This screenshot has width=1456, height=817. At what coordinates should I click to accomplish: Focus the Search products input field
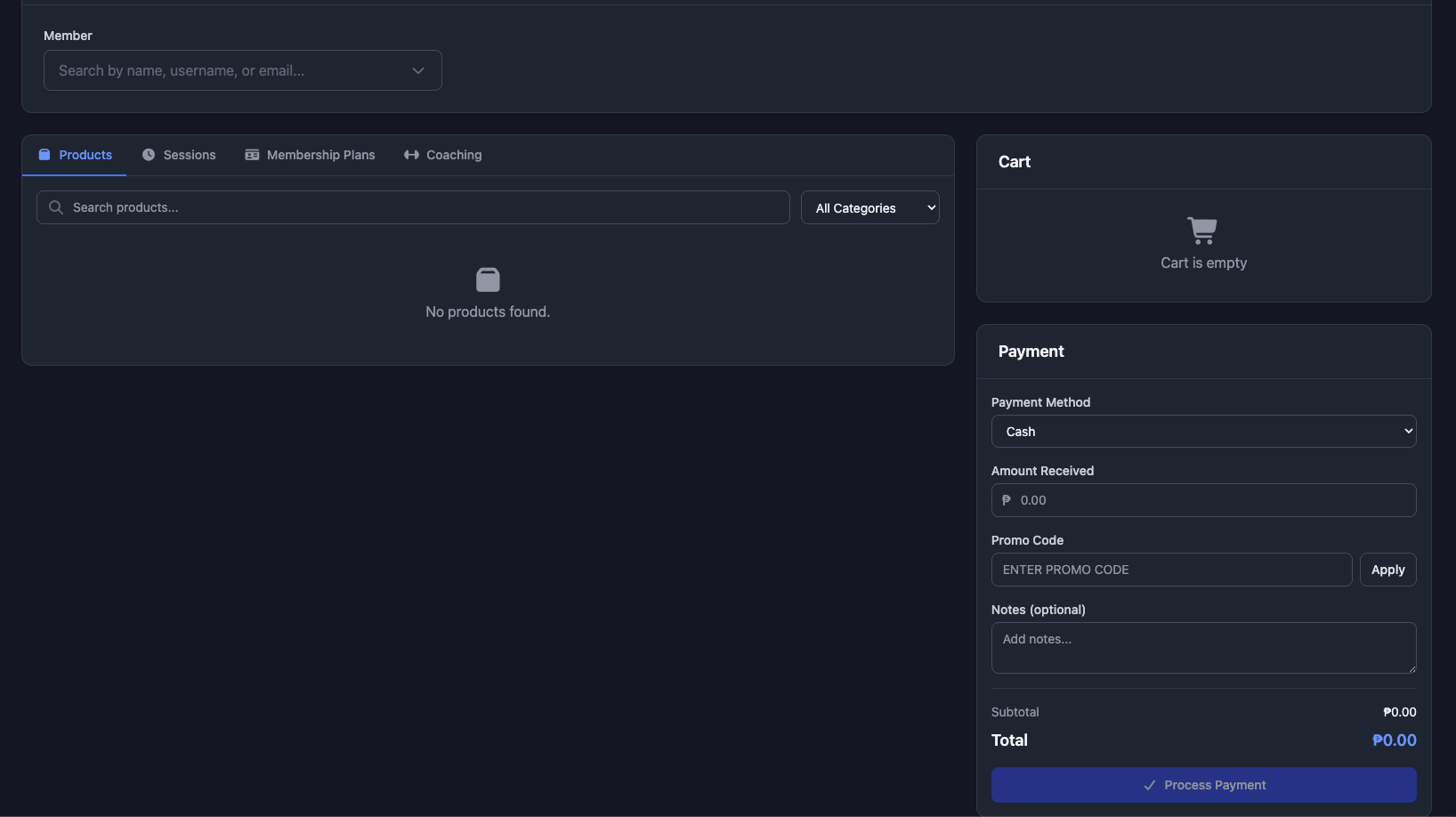click(427, 207)
